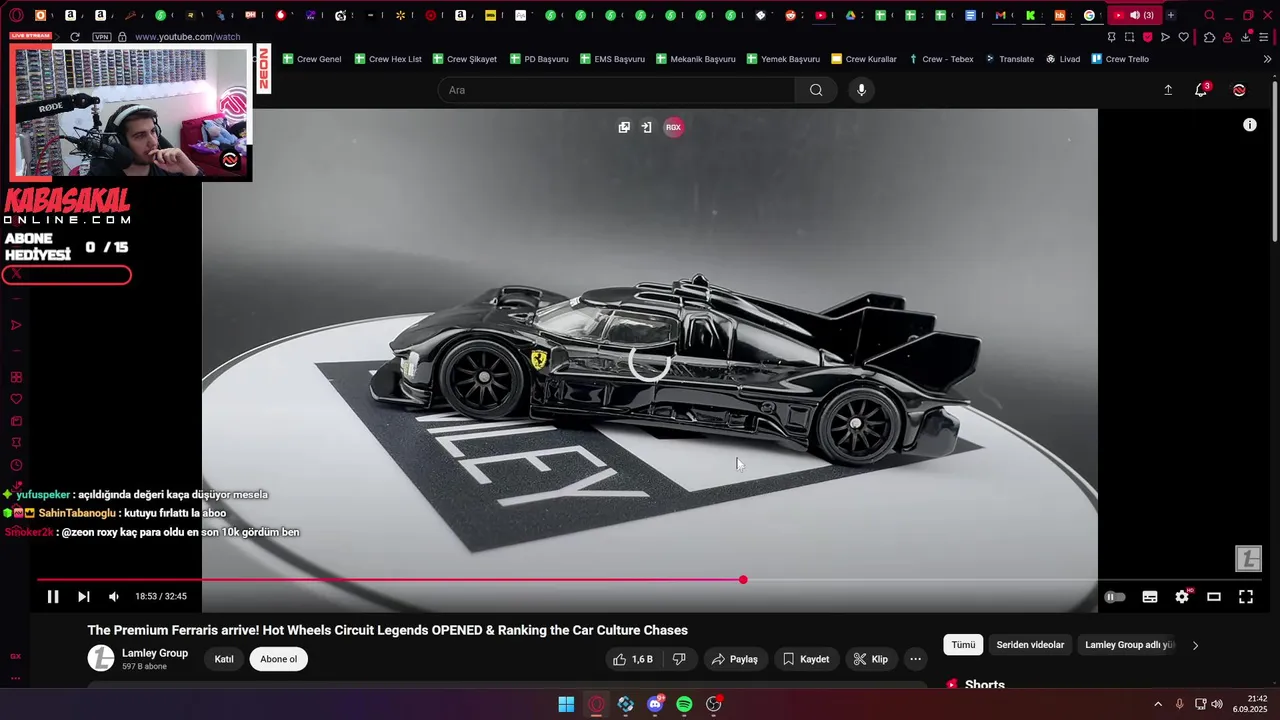1280x720 pixels.
Task: Click the Katıl join button
Action: click(224, 659)
